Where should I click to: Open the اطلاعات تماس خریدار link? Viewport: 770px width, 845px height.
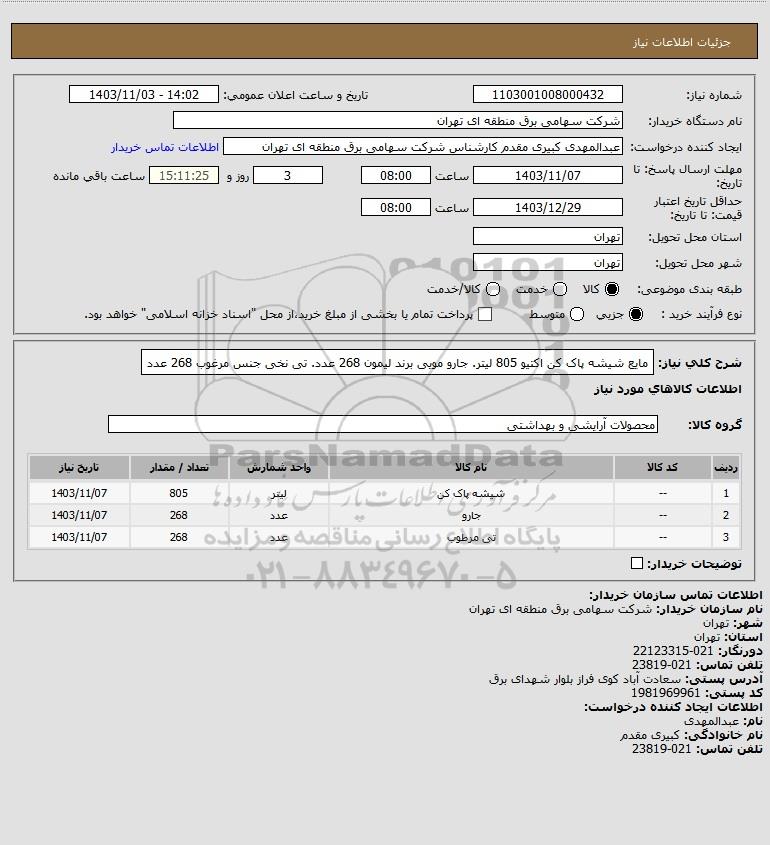pos(165,147)
